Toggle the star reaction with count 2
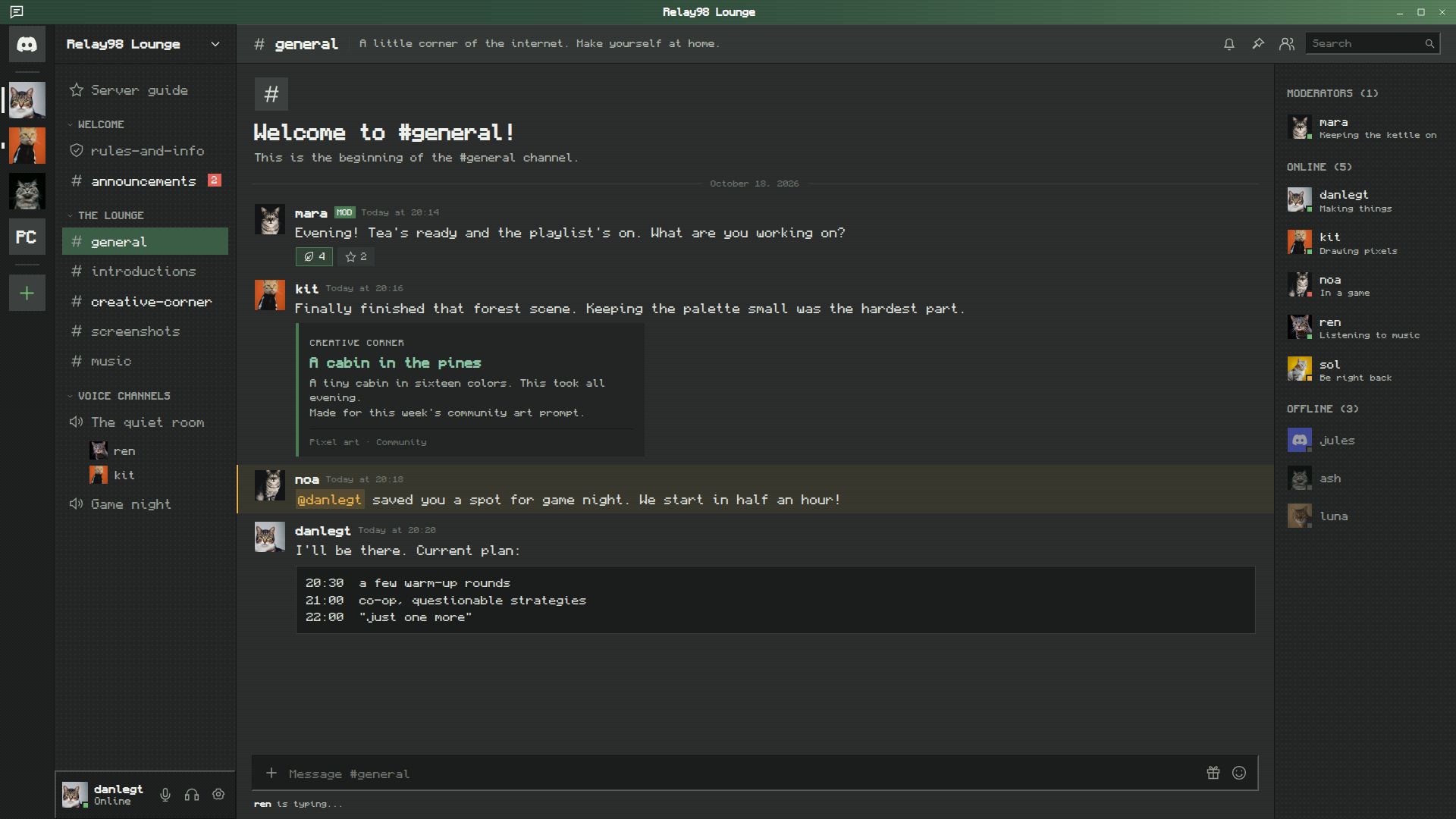The width and height of the screenshot is (1456, 819). coord(356,257)
